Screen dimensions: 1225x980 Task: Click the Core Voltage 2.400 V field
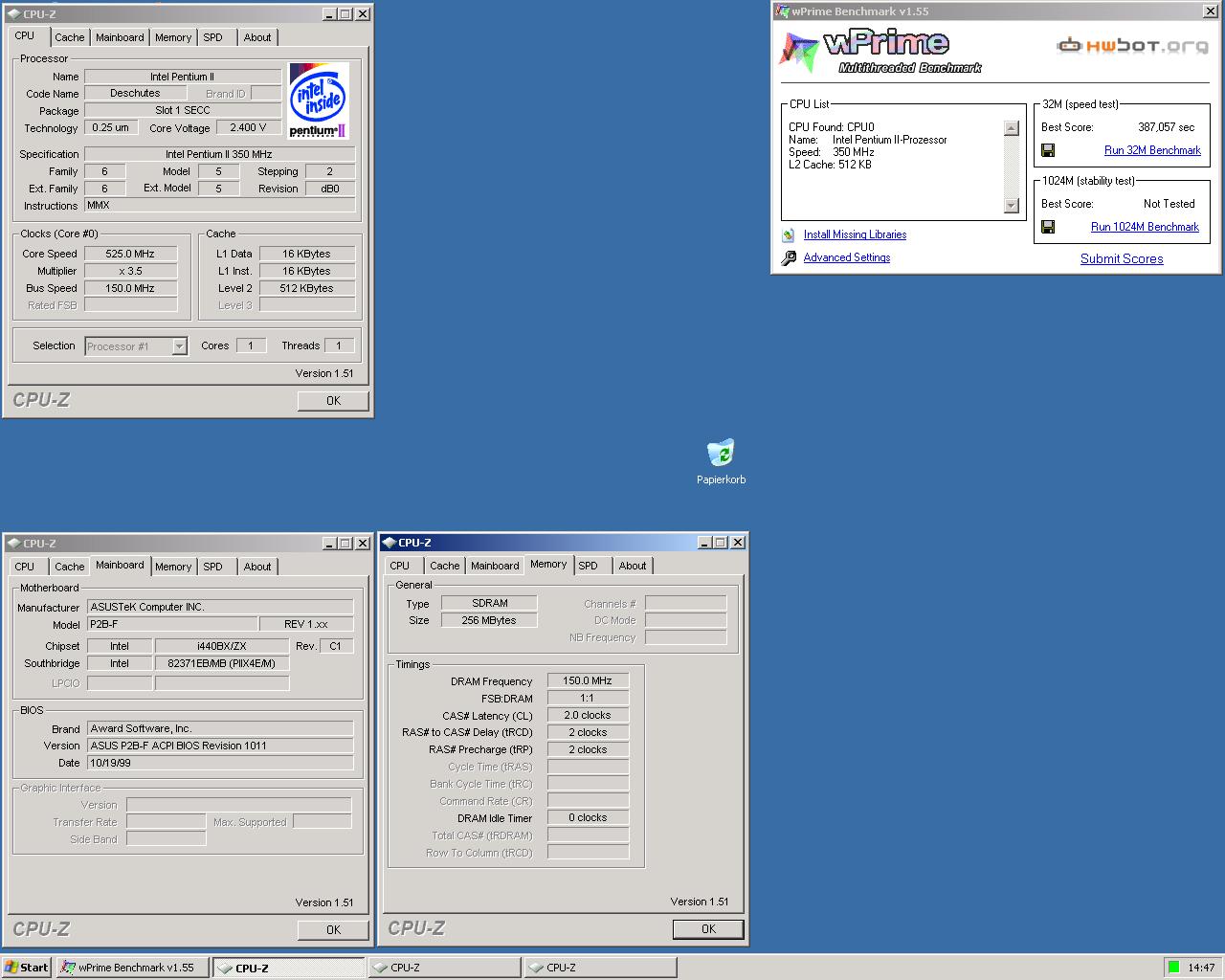(249, 127)
